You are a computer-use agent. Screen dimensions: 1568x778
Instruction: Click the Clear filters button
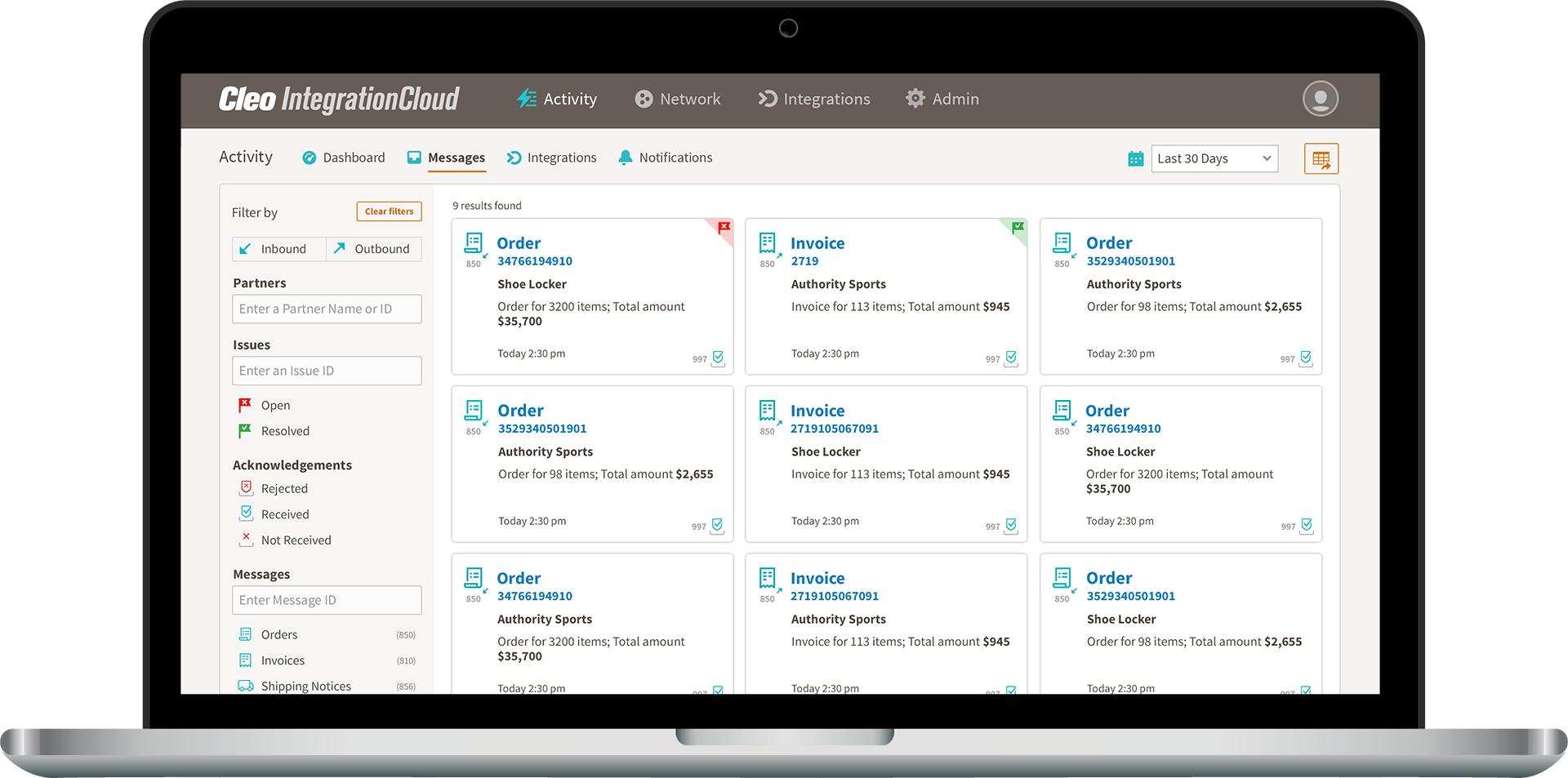click(389, 211)
